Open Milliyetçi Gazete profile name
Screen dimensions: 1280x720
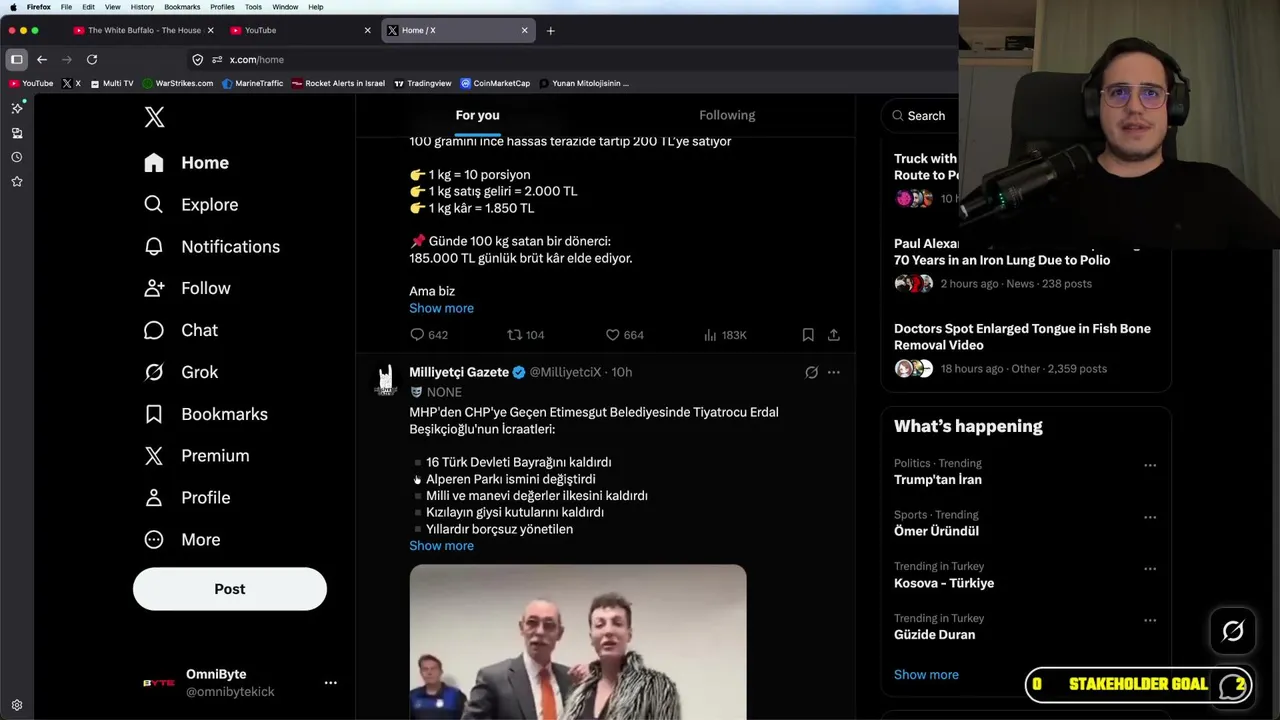(x=459, y=372)
